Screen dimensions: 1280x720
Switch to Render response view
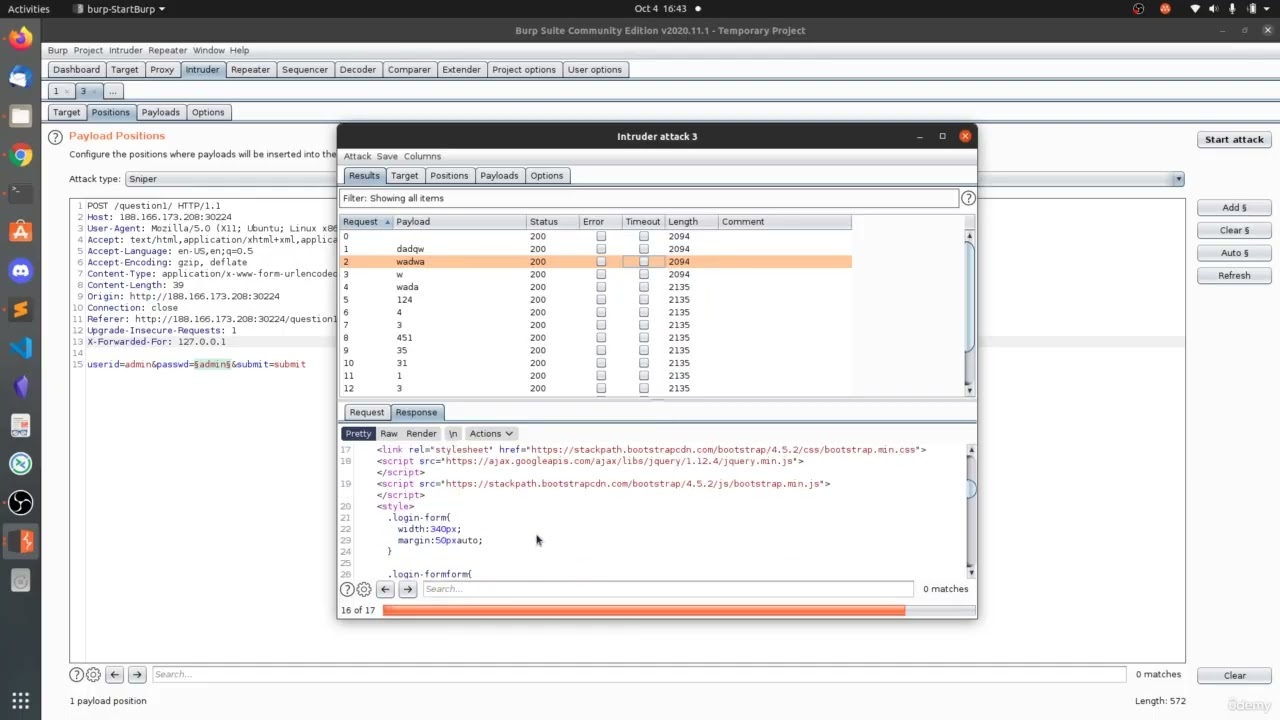point(421,434)
